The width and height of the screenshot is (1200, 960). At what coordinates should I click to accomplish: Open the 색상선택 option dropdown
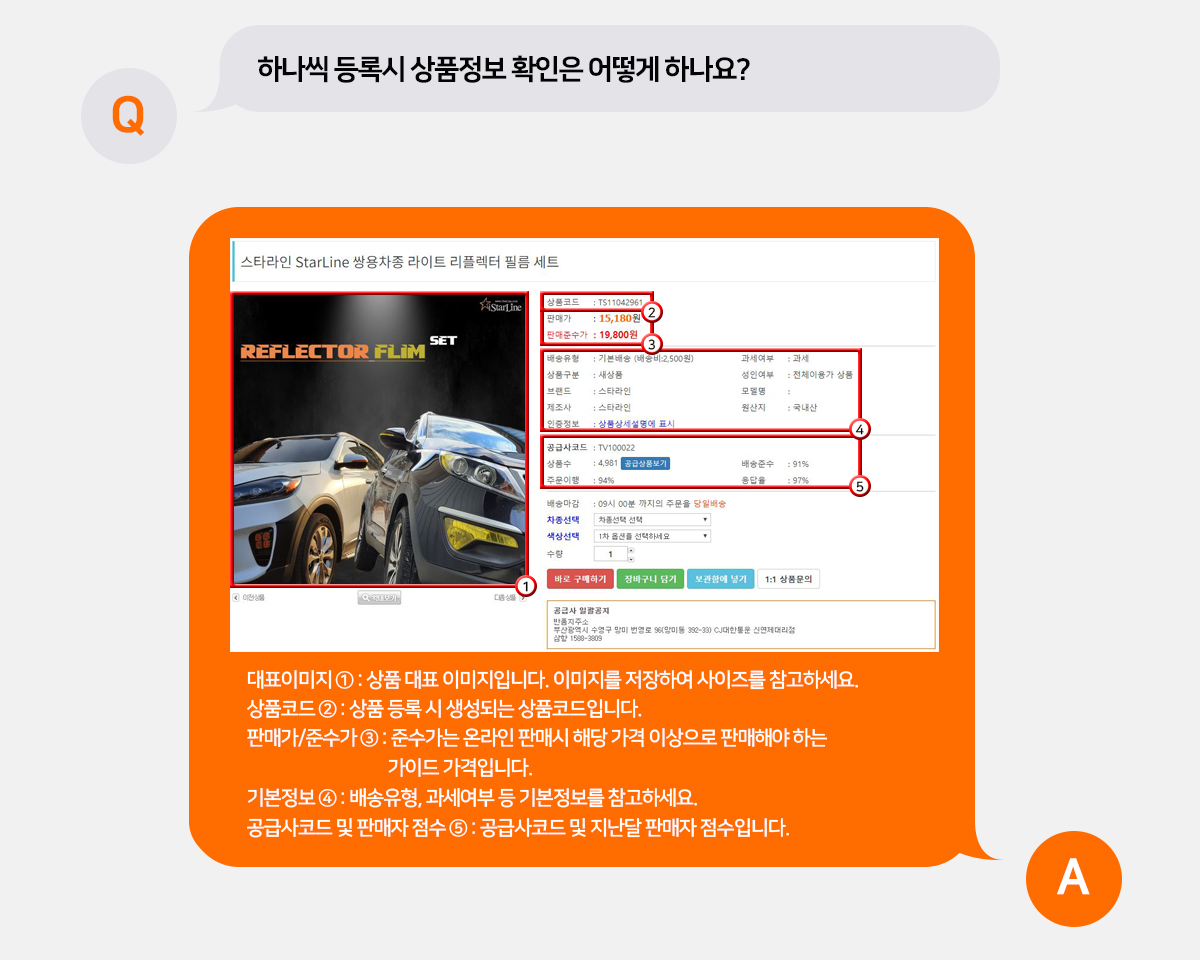click(652, 536)
